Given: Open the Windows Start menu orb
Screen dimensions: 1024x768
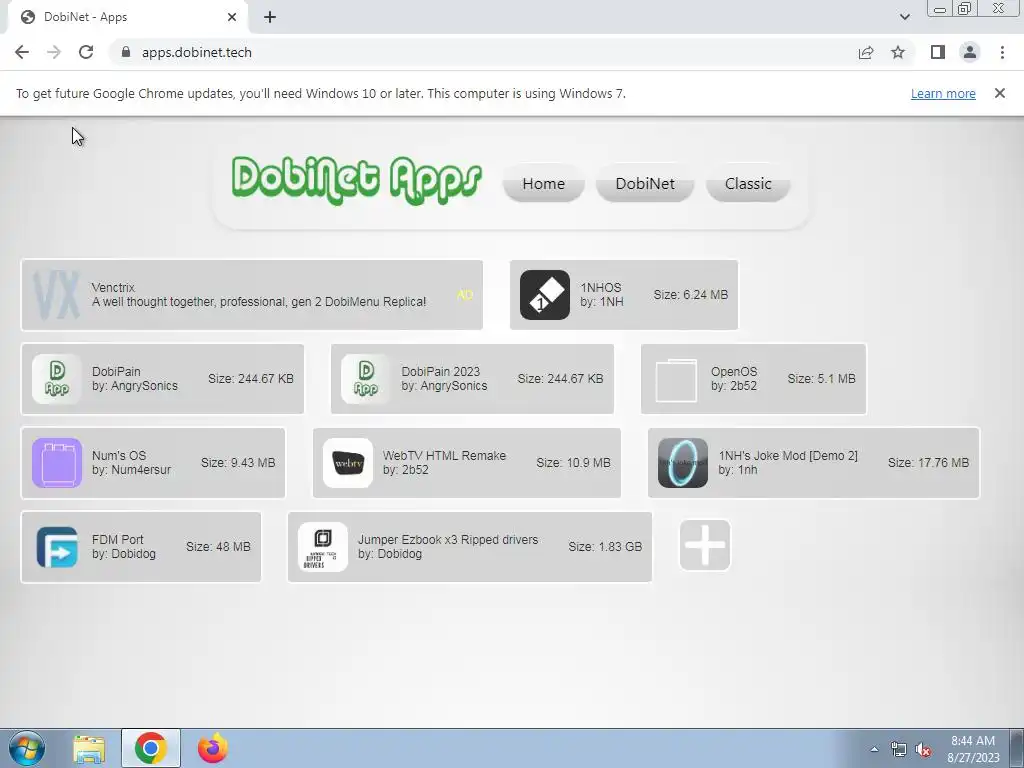Looking at the screenshot, I should [x=27, y=748].
